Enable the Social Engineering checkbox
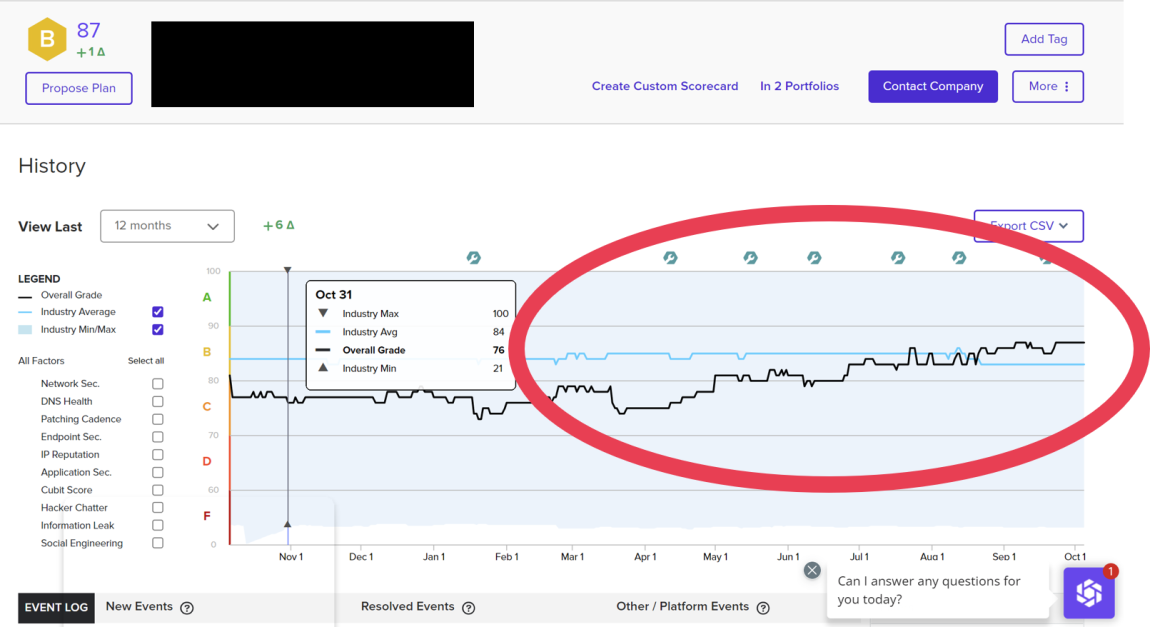The width and height of the screenshot is (1150, 627). pos(158,543)
